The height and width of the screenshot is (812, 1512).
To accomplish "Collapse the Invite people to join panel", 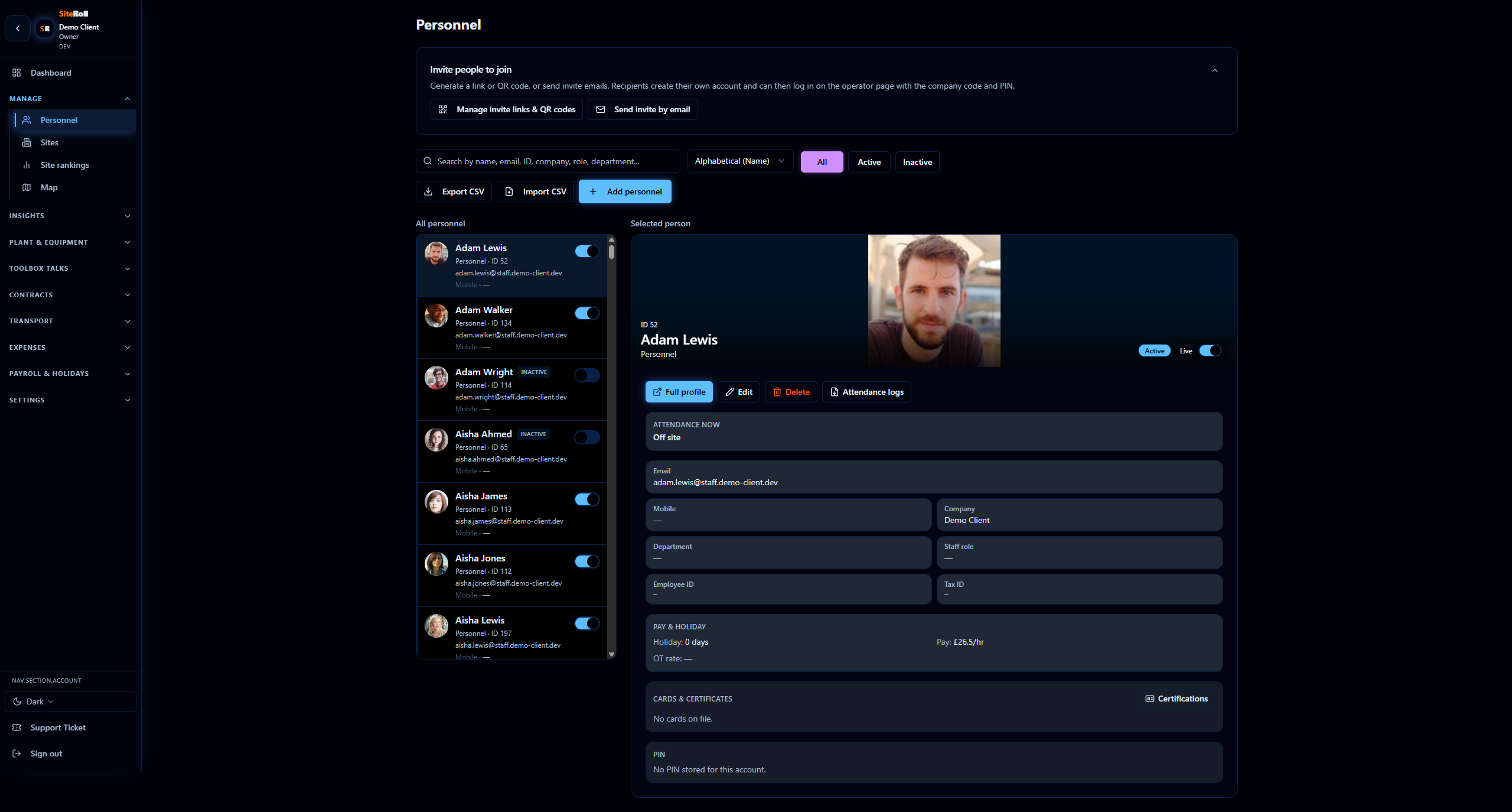I will [1215, 70].
